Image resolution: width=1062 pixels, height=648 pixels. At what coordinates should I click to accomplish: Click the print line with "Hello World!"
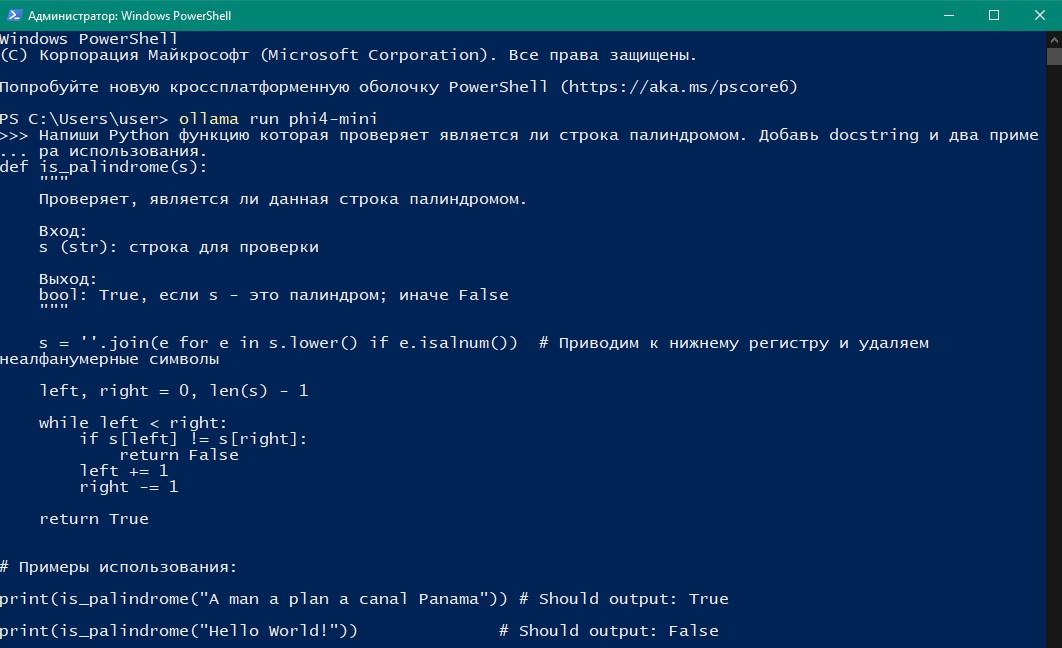point(178,631)
